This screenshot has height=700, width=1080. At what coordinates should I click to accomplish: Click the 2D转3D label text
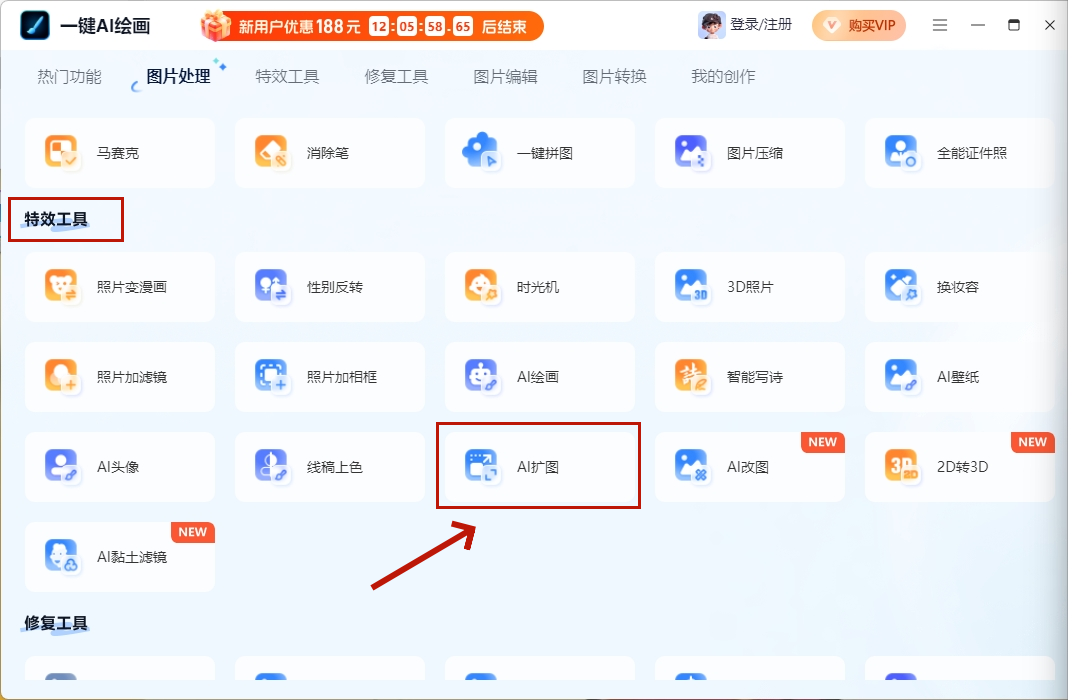(962, 467)
